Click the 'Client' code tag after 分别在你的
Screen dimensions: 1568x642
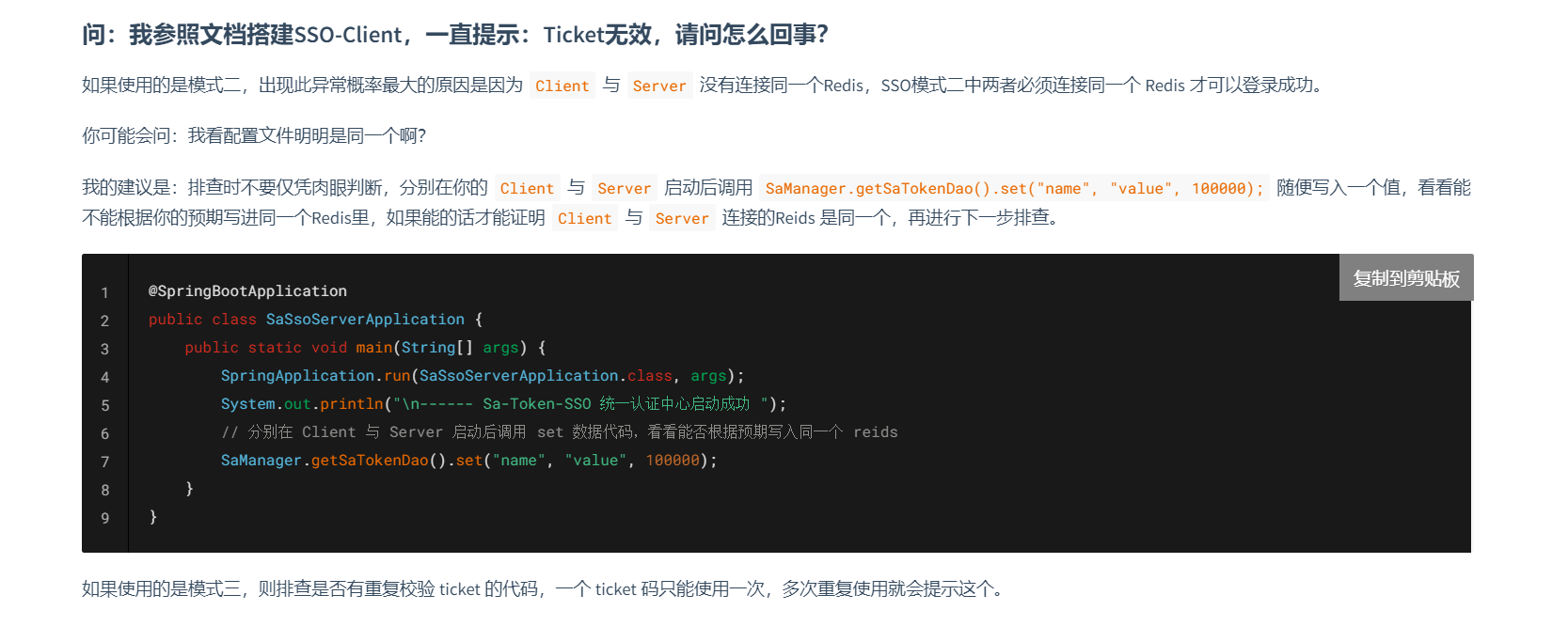click(x=527, y=188)
